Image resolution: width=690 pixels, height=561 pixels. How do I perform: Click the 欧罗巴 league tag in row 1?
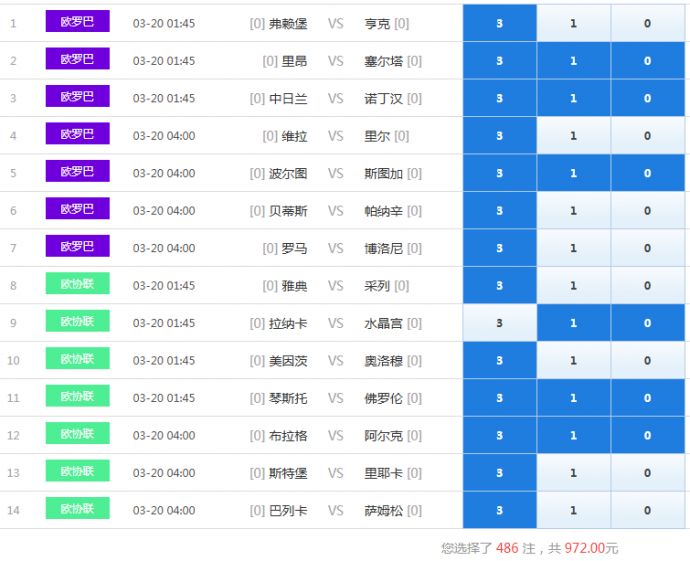[77, 22]
